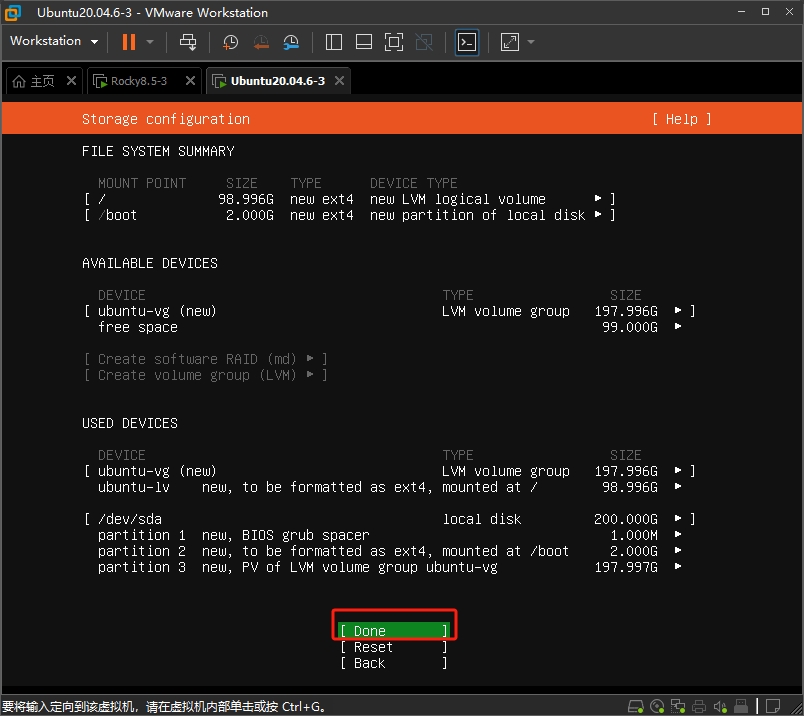Screen dimensions: 804x716
Task: Click the CD/DVD drive status icon
Action: click(x=657, y=706)
